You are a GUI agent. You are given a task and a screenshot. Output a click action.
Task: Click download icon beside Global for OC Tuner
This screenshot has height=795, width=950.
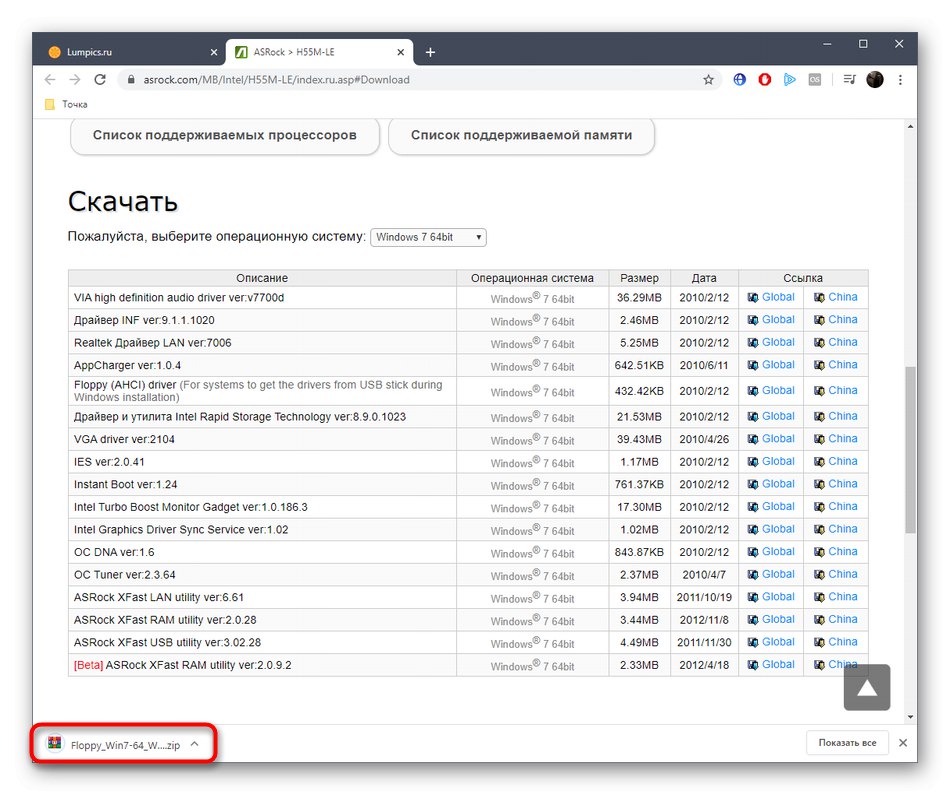tap(753, 575)
